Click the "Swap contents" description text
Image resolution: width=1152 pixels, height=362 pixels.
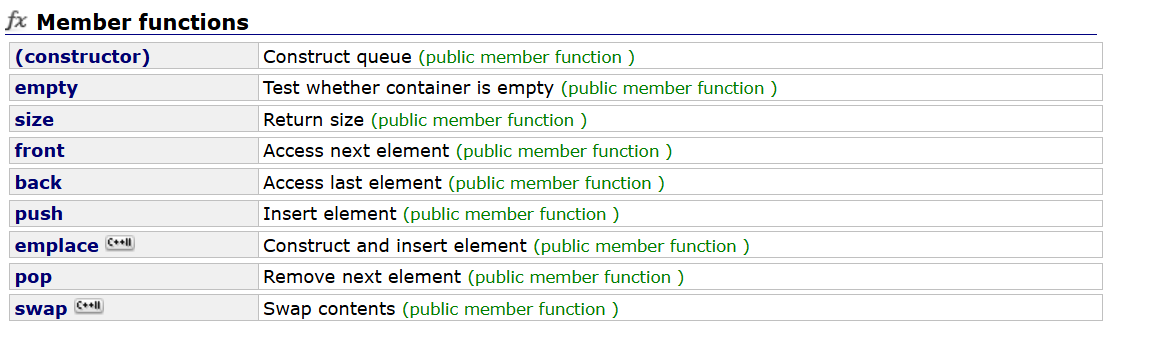(330, 309)
